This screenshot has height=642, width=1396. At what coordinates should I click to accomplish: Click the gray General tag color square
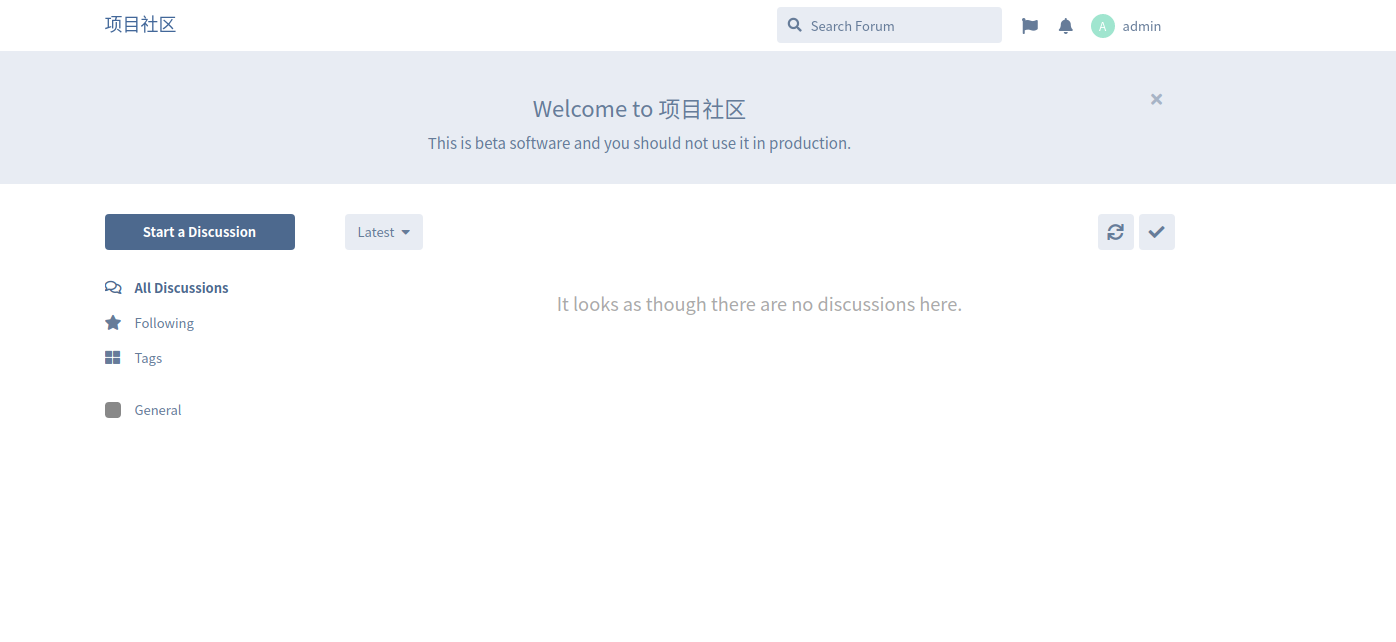[113, 410]
